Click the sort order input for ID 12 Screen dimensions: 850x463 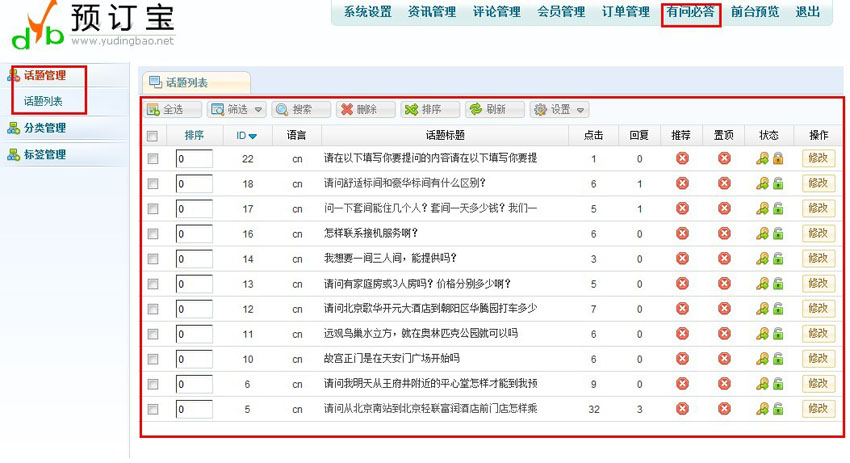pyautogui.click(x=194, y=309)
